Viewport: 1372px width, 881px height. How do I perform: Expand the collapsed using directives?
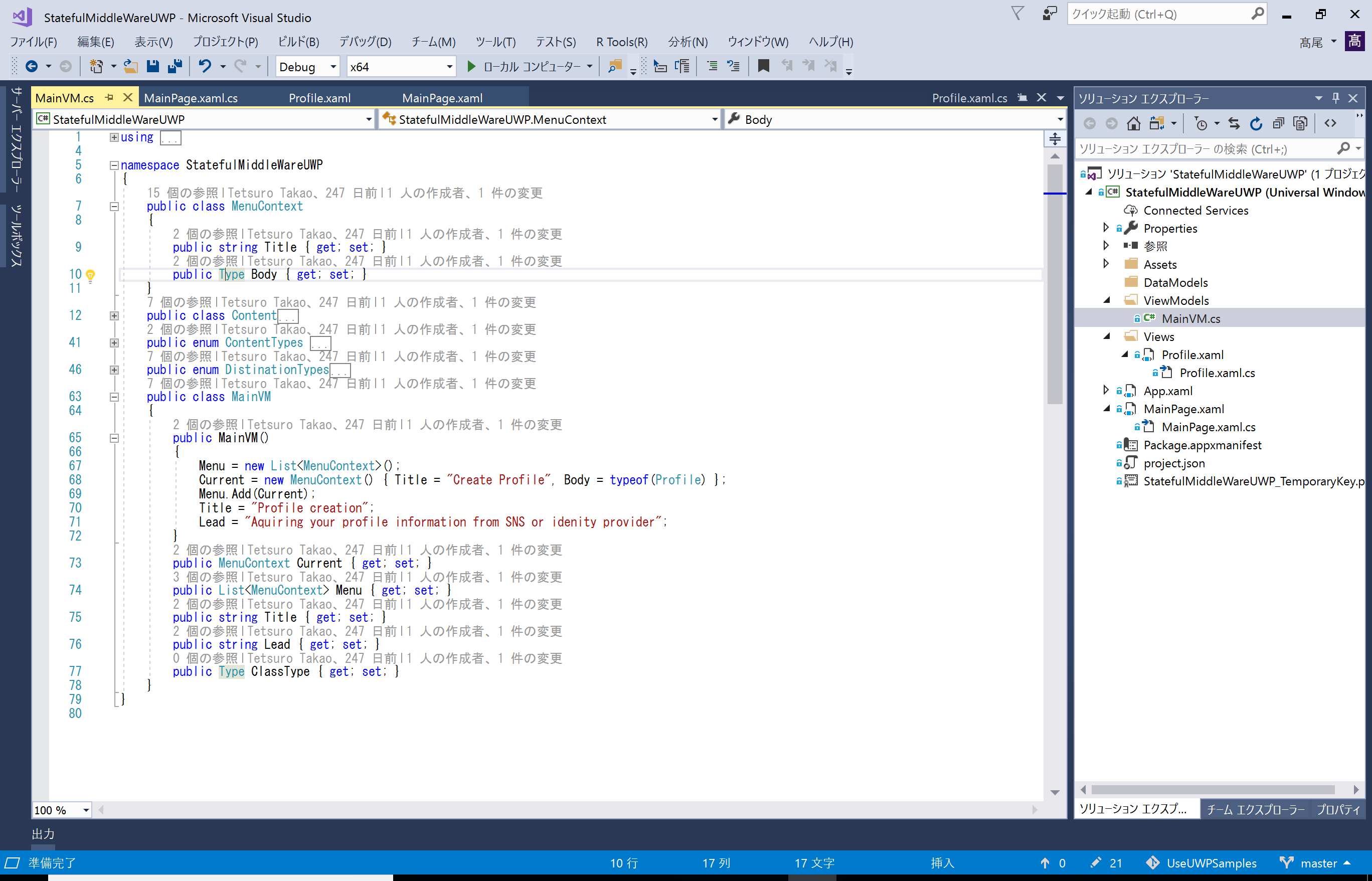(x=114, y=137)
